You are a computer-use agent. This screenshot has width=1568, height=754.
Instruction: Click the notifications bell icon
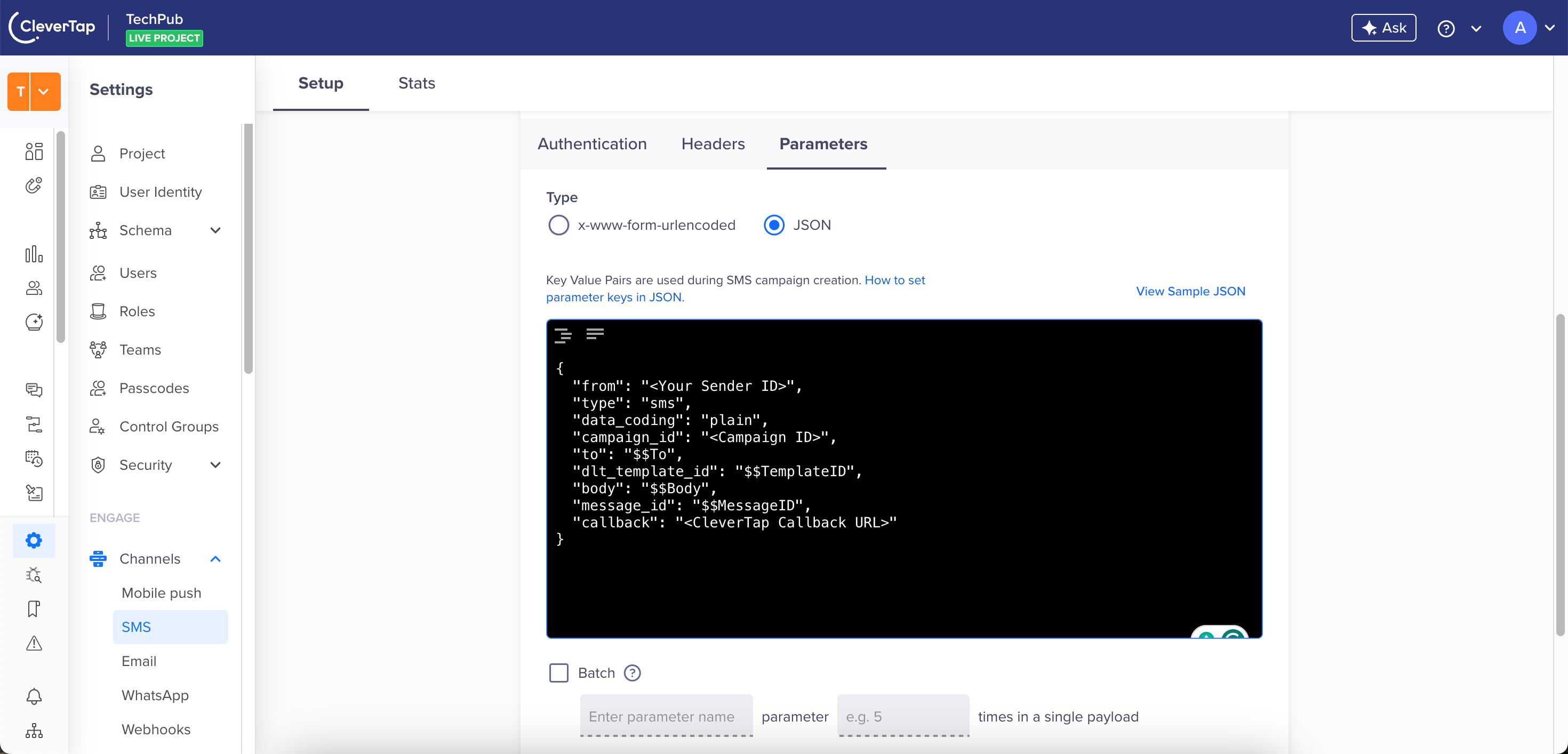click(34, 696)
